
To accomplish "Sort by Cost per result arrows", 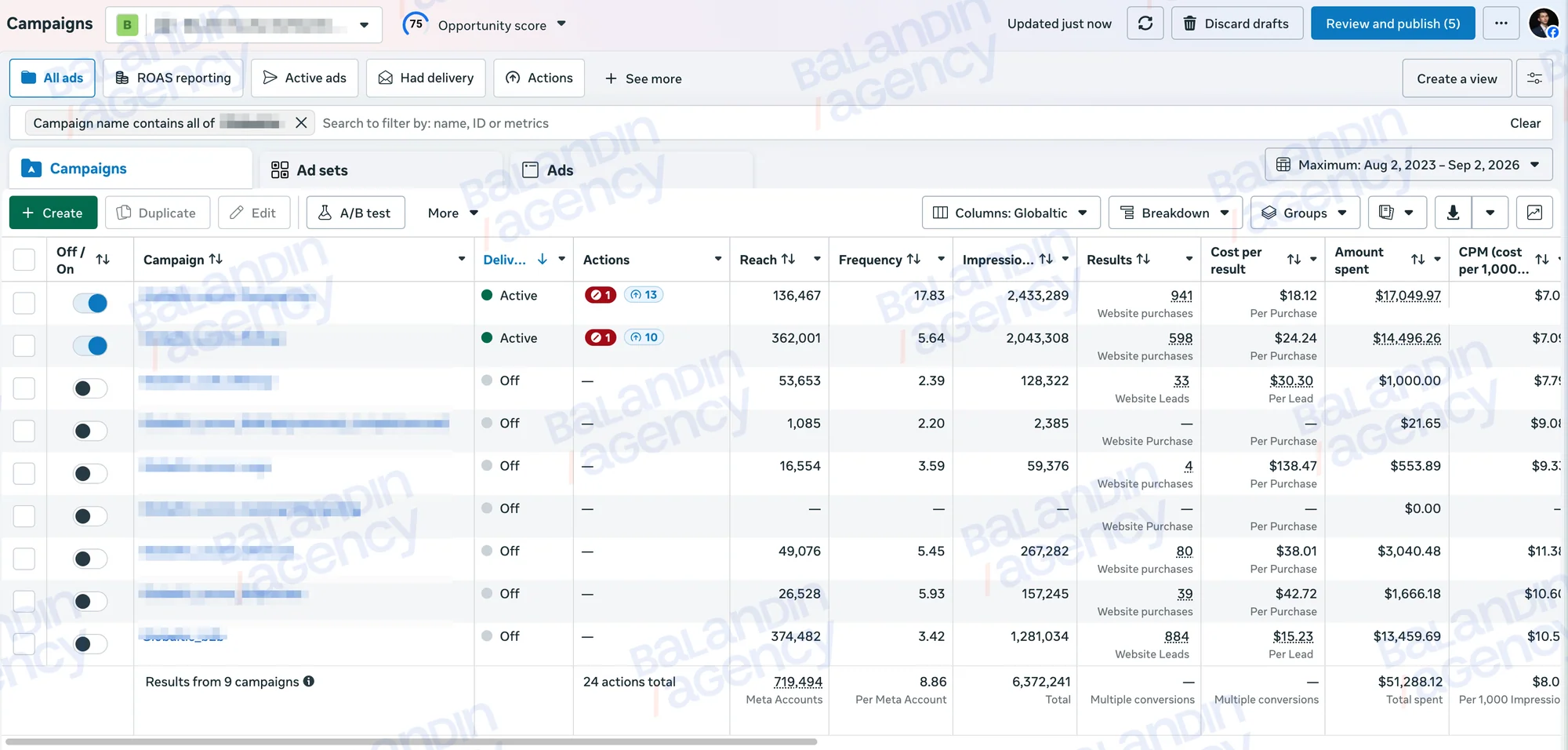I will click(1294, 260).
